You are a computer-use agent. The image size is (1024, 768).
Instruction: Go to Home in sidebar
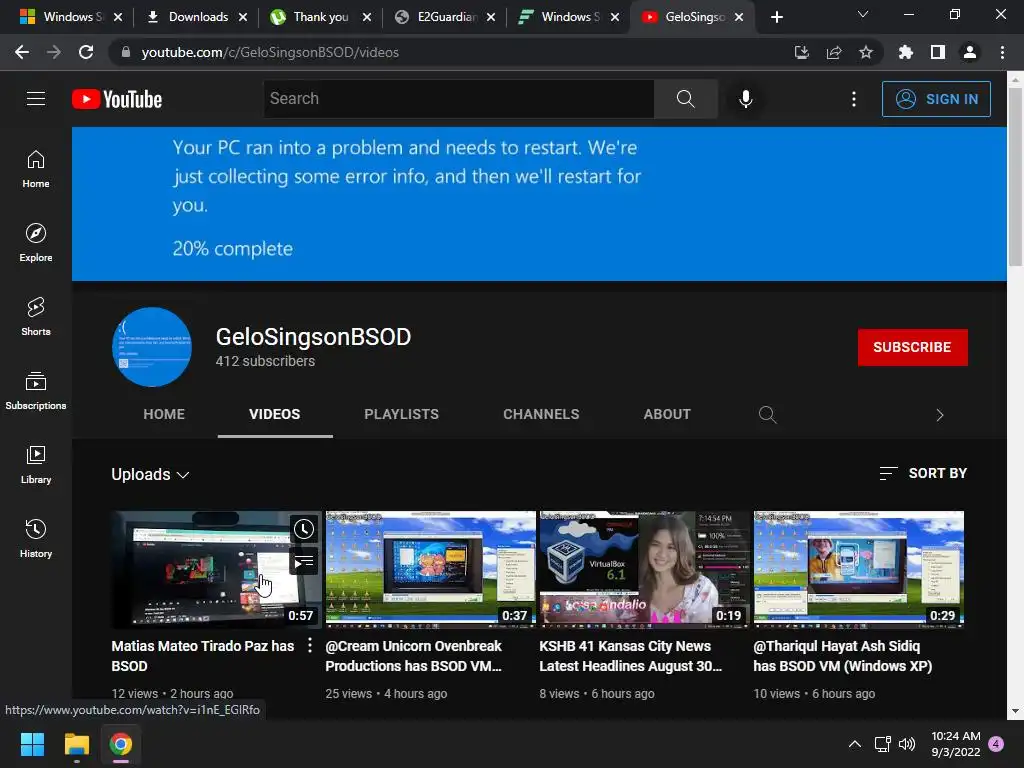coord(36,169)
